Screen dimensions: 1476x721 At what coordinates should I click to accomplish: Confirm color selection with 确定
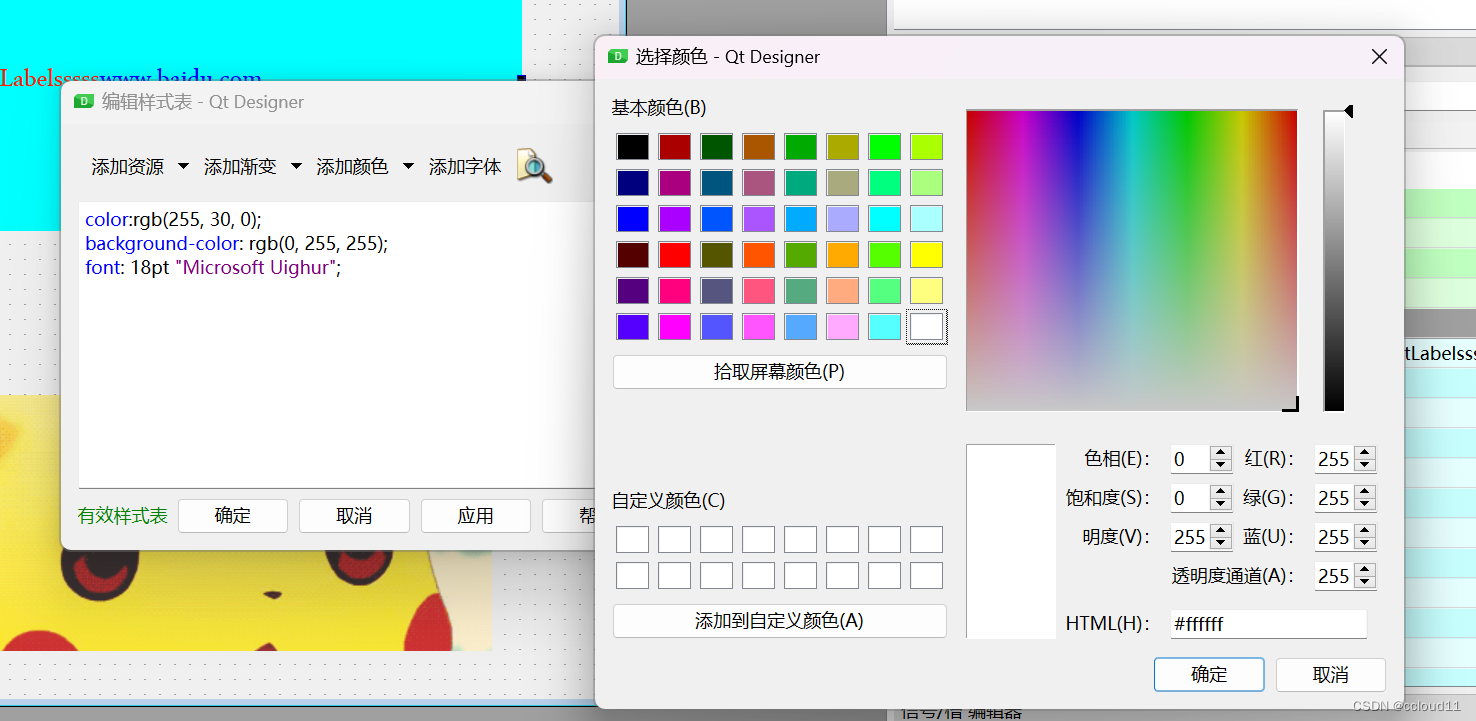1208,674
